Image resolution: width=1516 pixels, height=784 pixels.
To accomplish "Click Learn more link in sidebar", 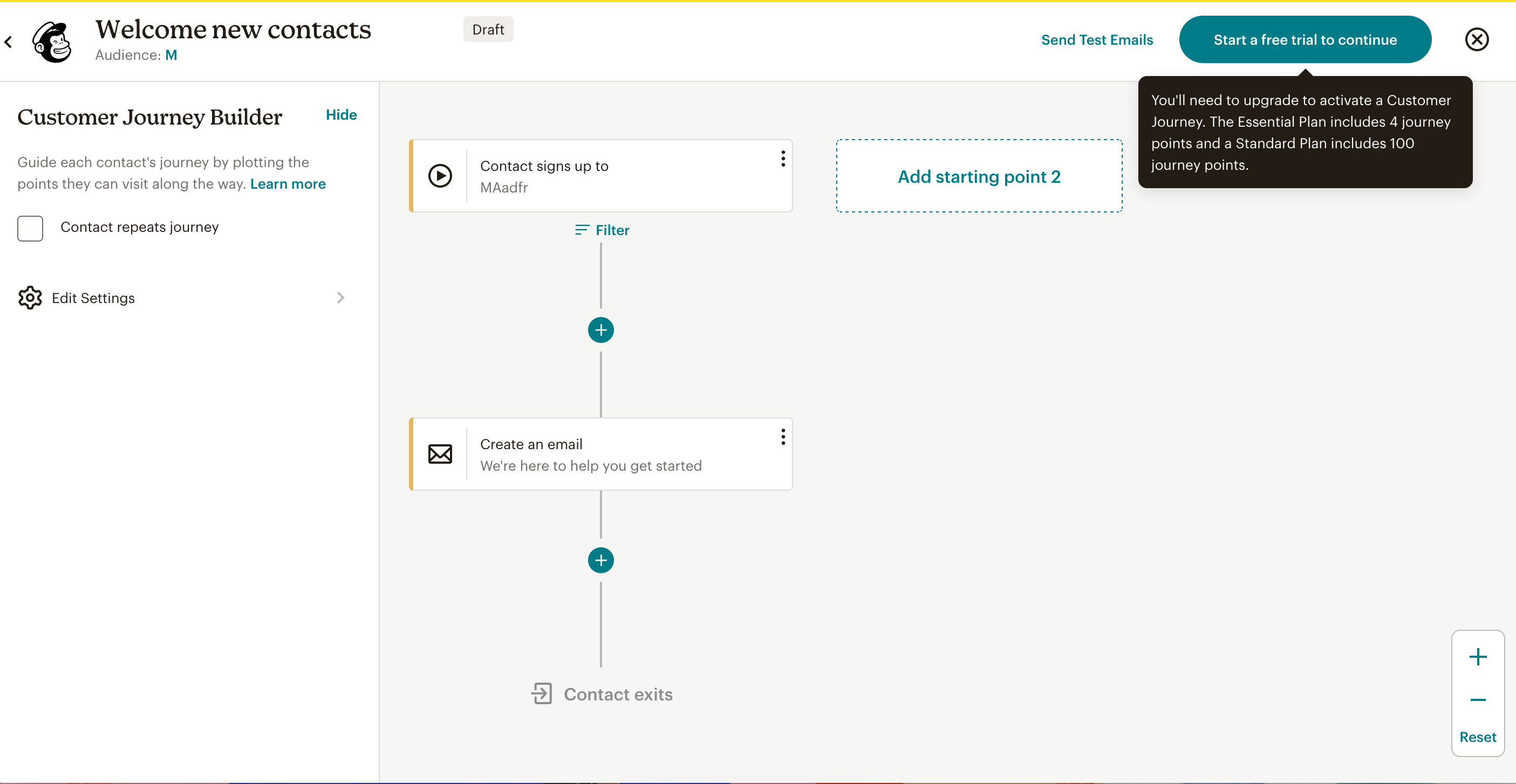I will [x=288, y=183].
